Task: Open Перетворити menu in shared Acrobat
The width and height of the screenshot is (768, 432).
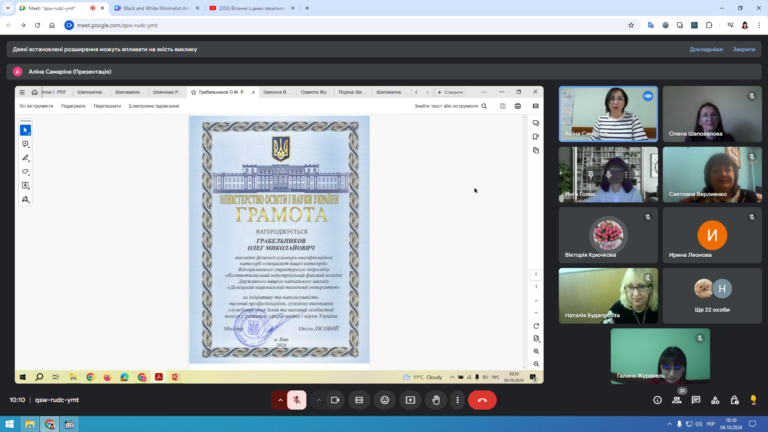Action: 107,106
